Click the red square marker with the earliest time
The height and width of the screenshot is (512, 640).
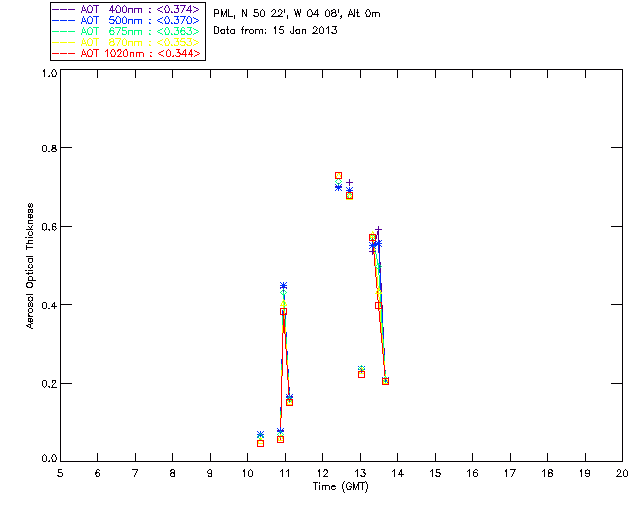click(x=260, y=443)
